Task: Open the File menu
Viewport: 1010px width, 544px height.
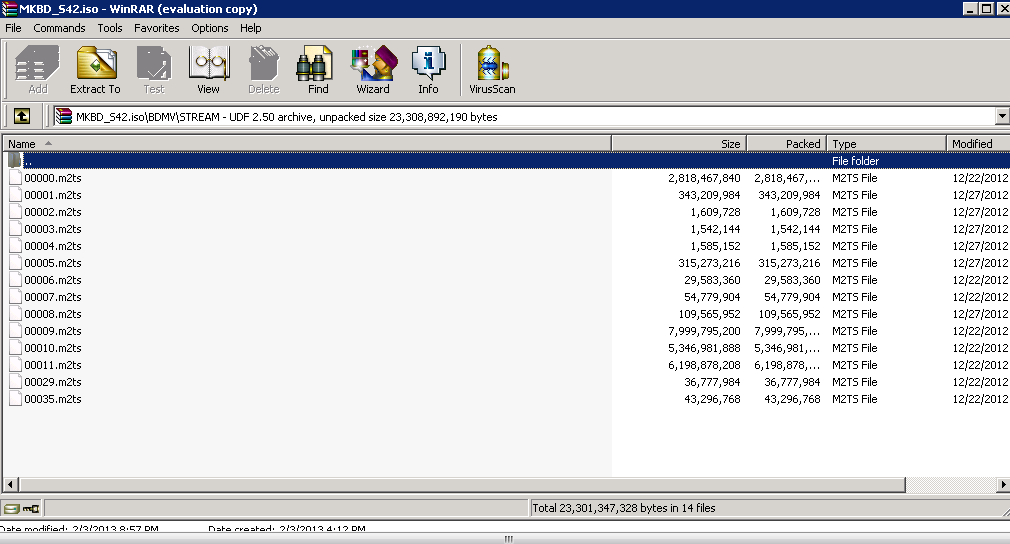Action: (14, 28)
